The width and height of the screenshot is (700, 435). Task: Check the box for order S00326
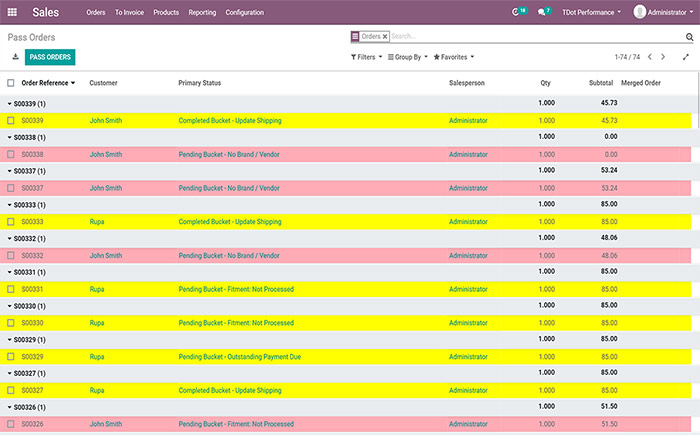pos(11,424)
